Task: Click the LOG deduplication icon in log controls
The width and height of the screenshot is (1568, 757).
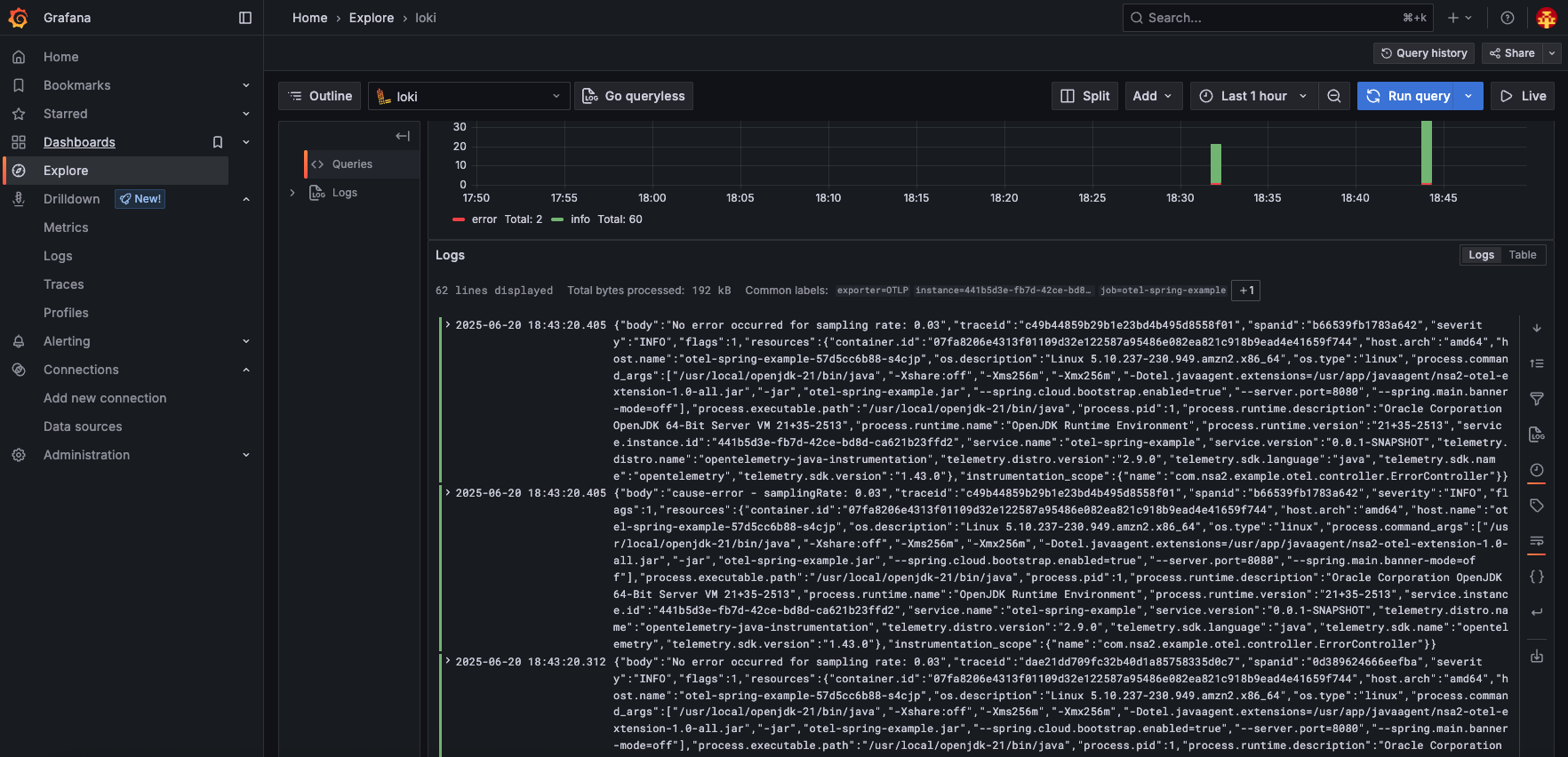Action: (1537, 434)
